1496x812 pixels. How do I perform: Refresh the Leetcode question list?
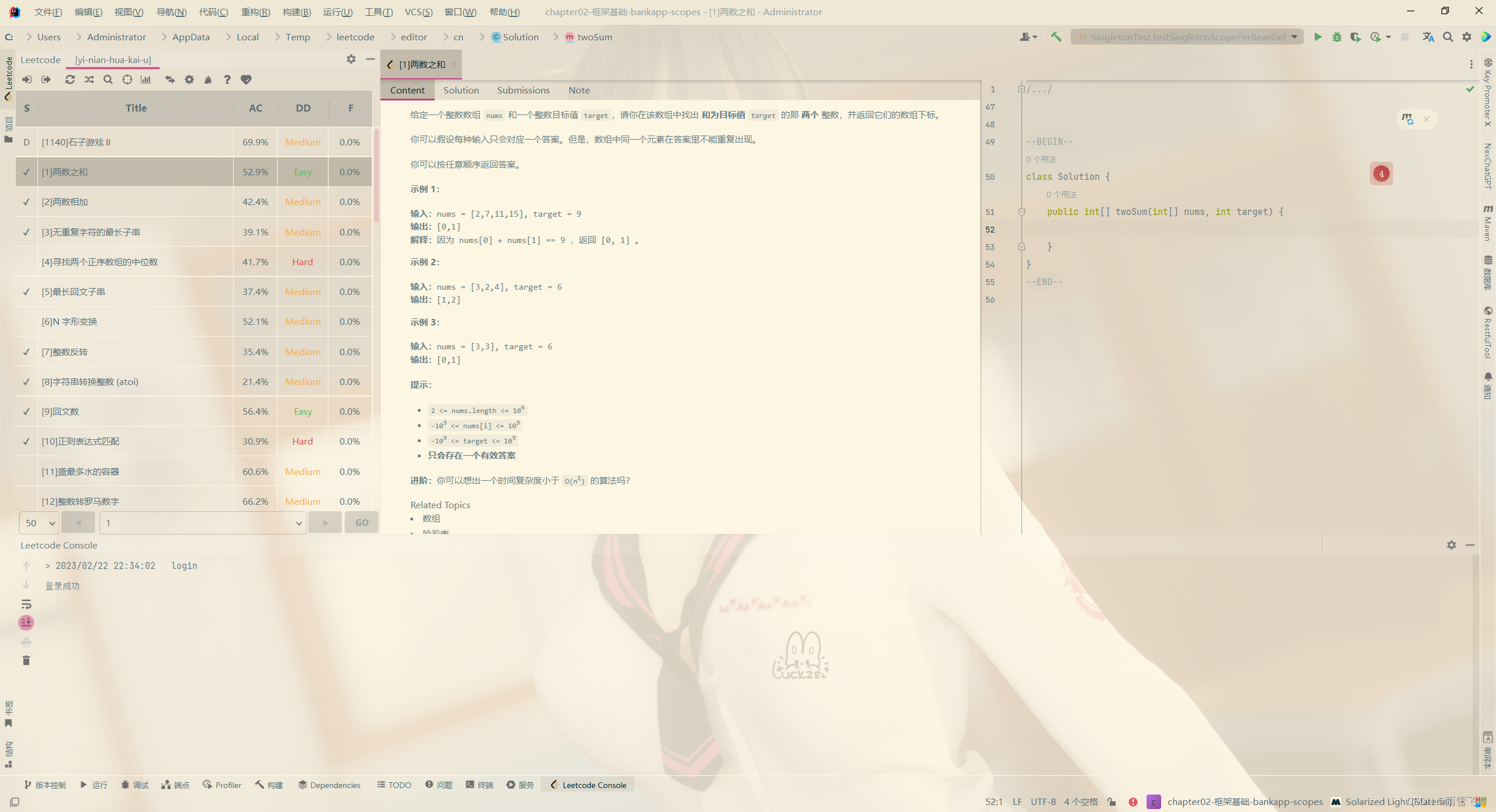[x=70, y=79]
